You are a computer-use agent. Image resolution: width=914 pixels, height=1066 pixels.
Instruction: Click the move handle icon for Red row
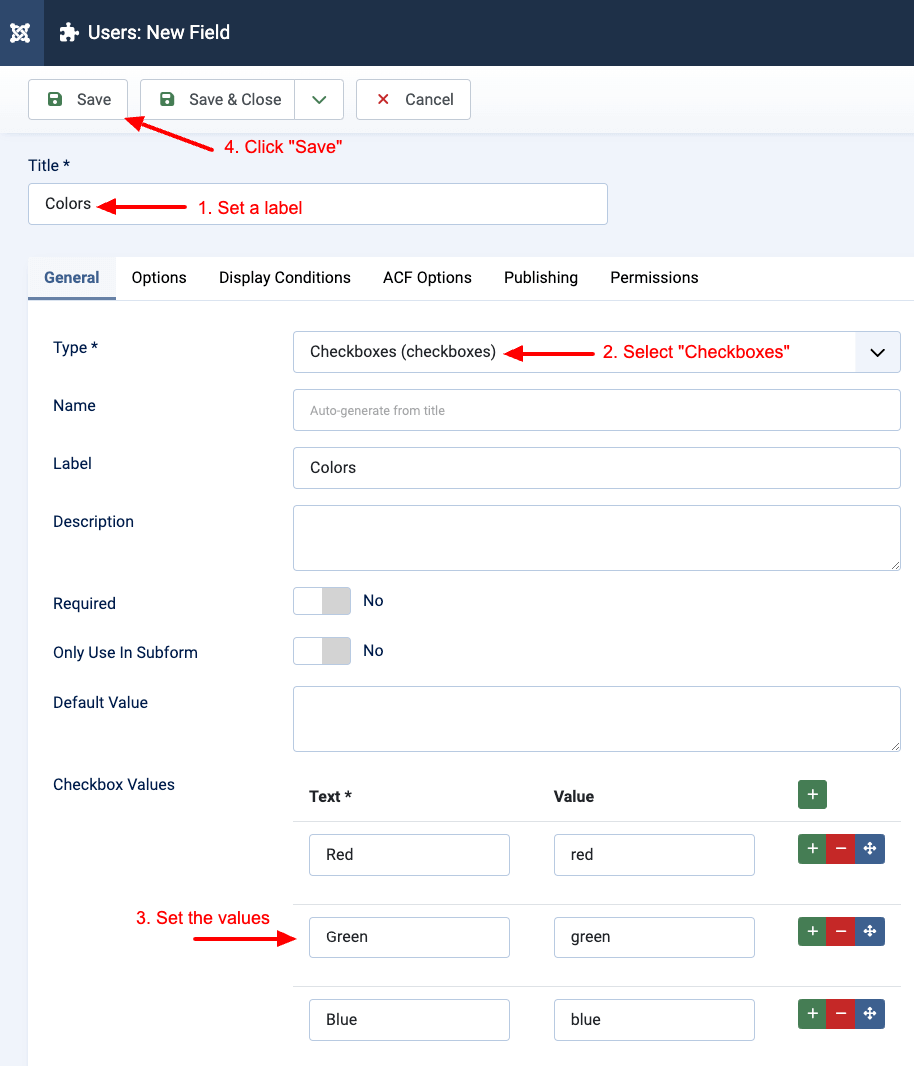pyautogui.click(x=870, y=849)
